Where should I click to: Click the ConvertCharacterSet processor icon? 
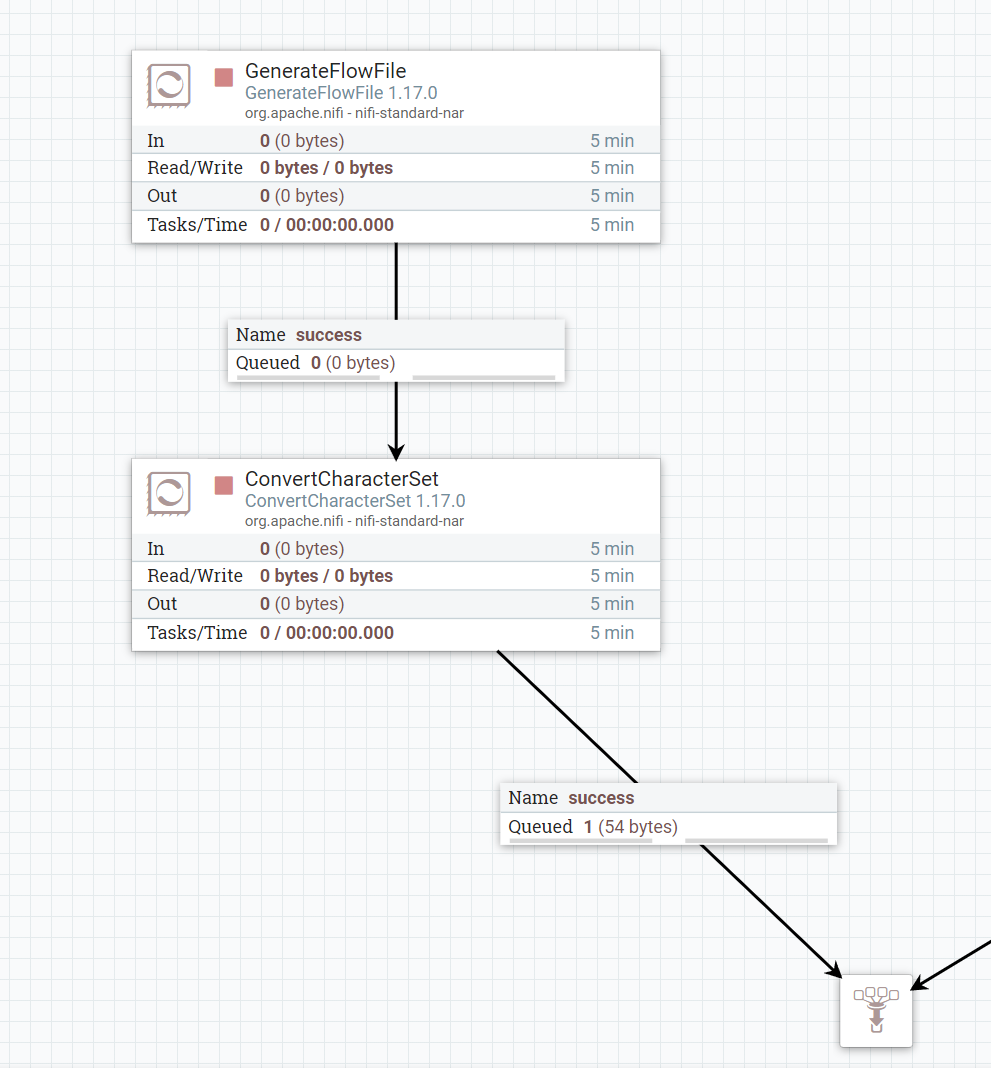pos(169,493)
